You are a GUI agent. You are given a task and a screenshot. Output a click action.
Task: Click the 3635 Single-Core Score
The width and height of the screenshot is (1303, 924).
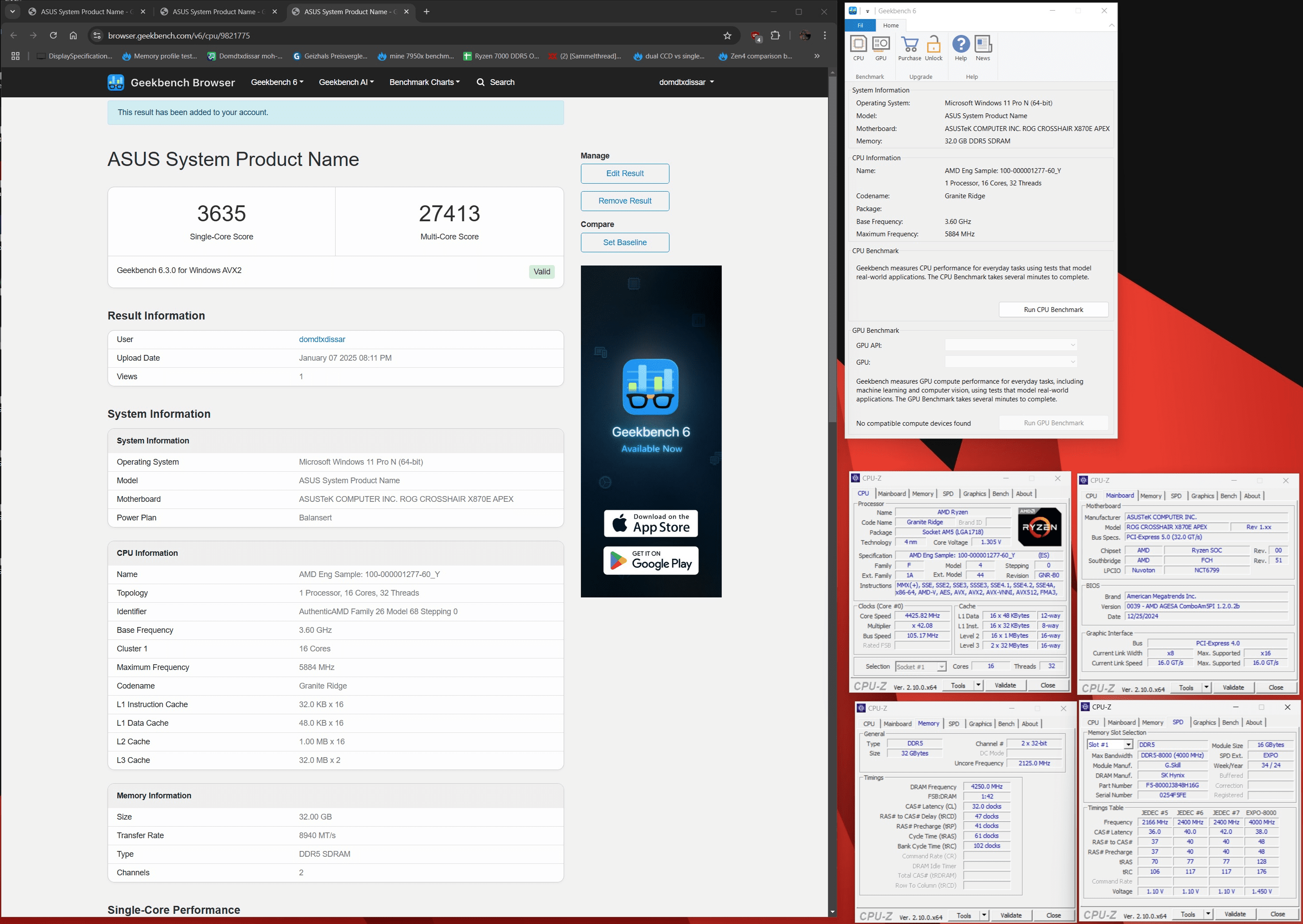click(221, 213)
